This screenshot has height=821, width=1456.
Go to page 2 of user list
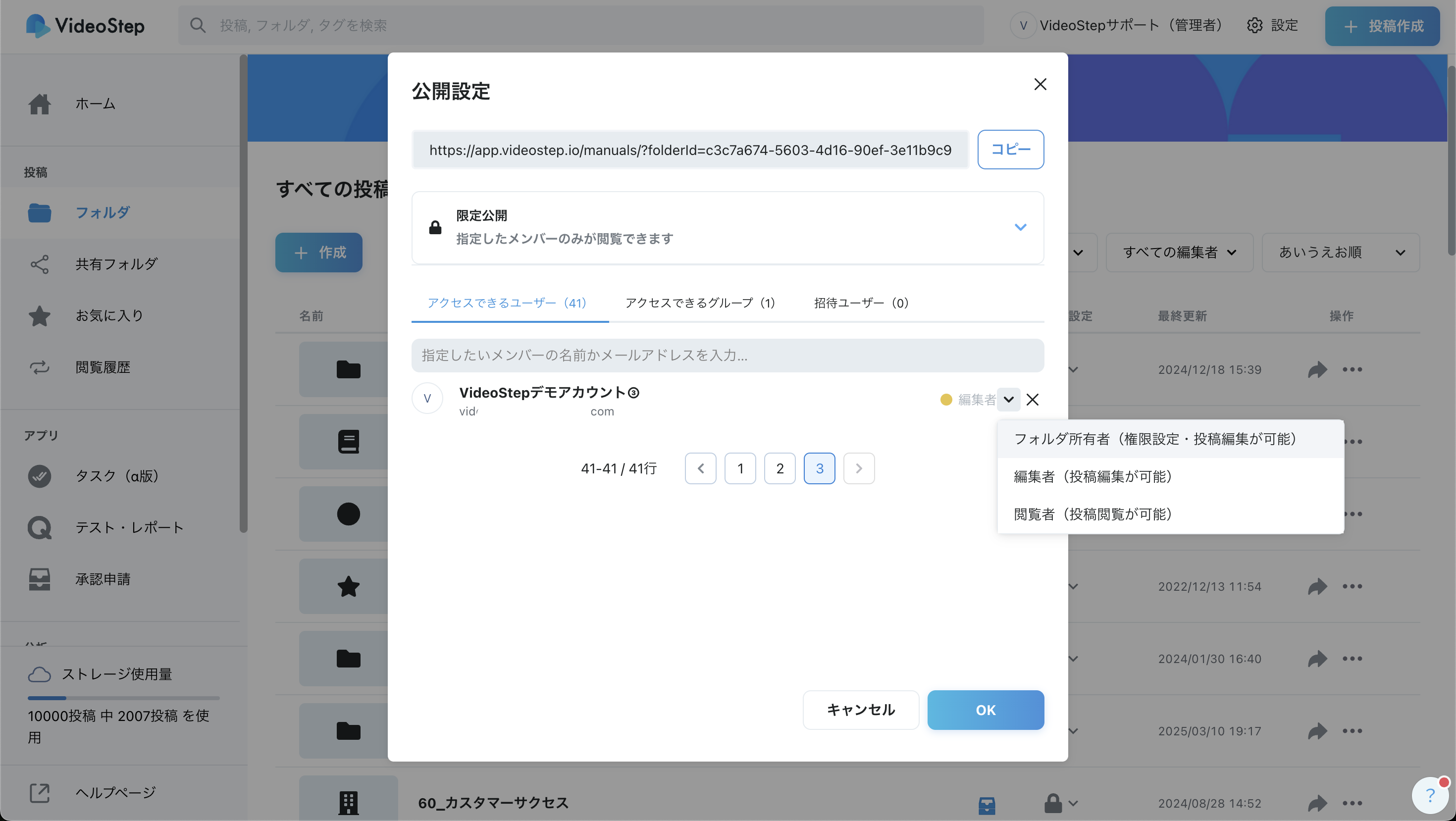tap(780, 468)
